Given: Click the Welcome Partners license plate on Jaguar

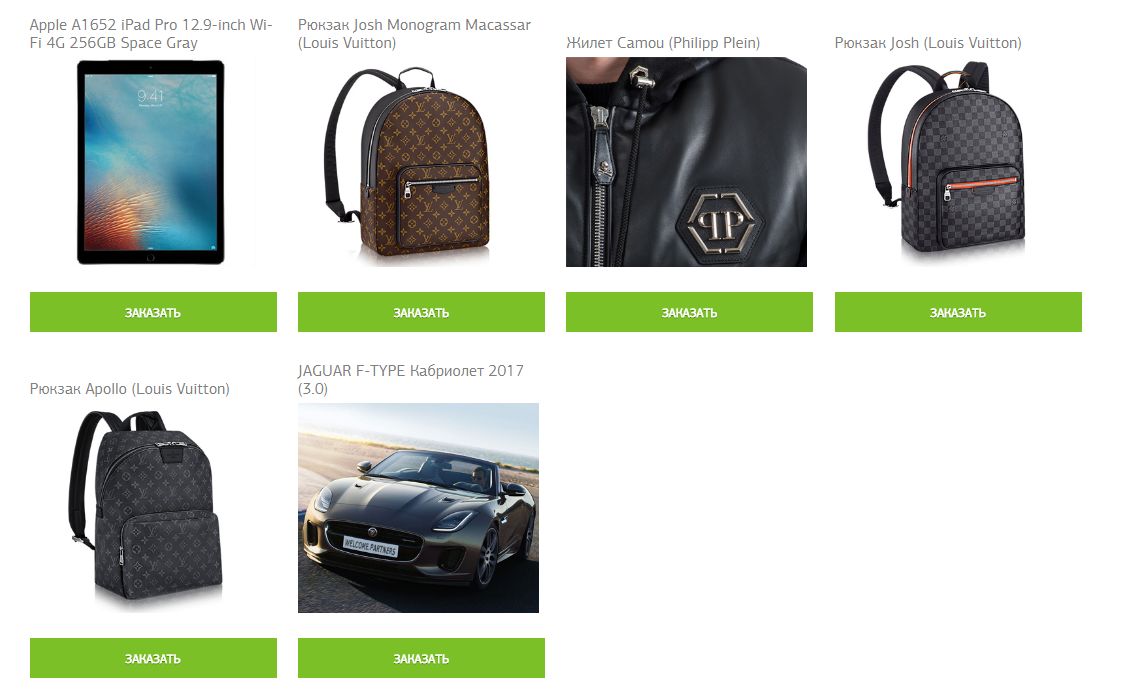Looking at the screenshot, I should pos(370,546).
